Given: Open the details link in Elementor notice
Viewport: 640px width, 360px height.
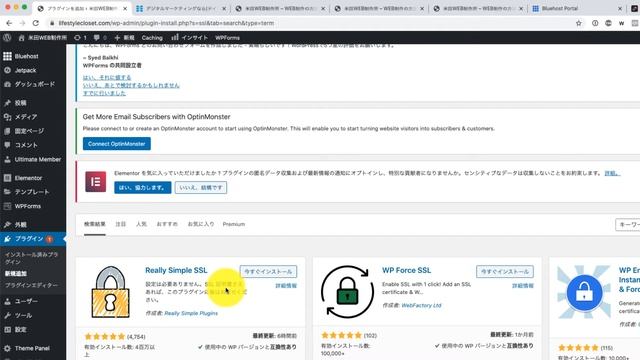Looking at the screenshot, I should point(612,173).
